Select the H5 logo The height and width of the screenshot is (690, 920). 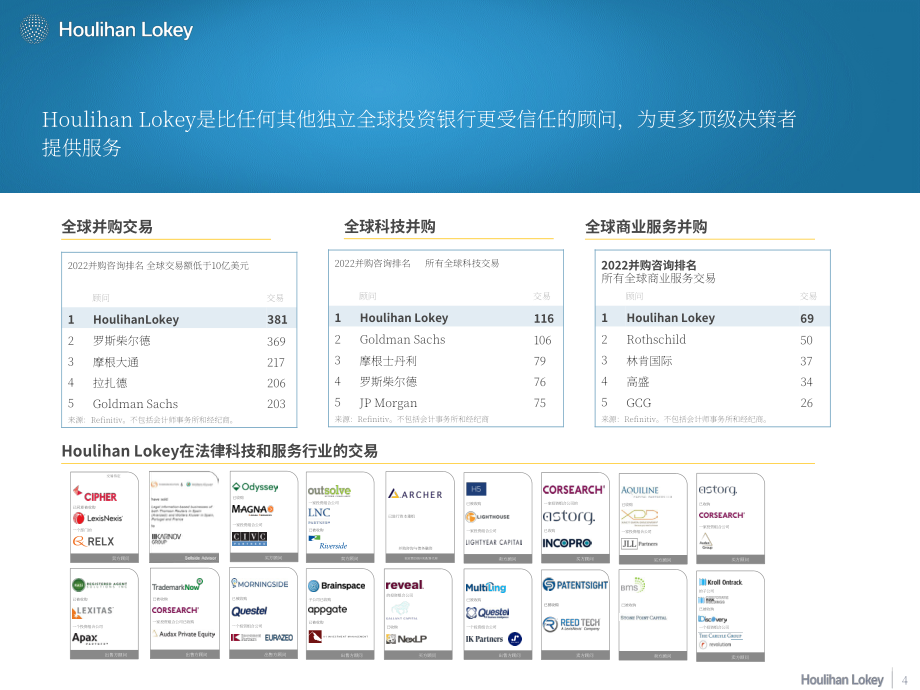[476, 489]
